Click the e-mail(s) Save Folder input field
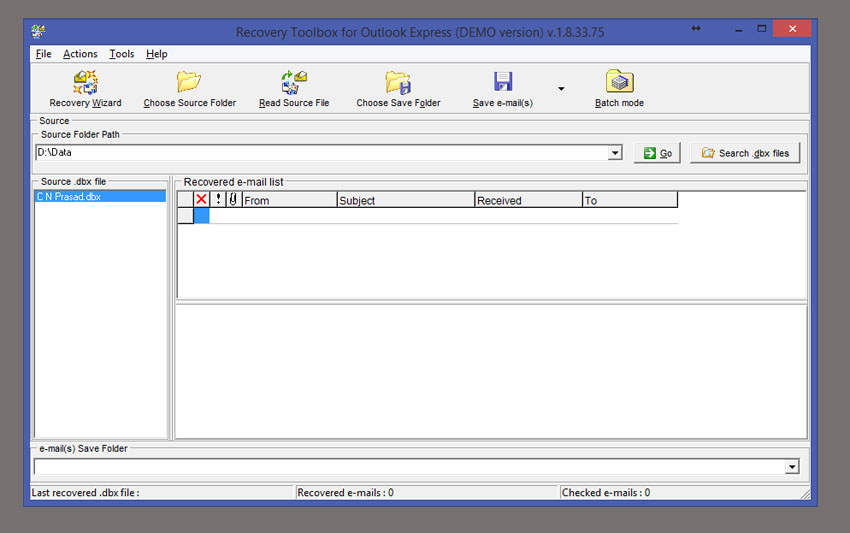The height and width of the screenshot is (533, 850). 409,466
